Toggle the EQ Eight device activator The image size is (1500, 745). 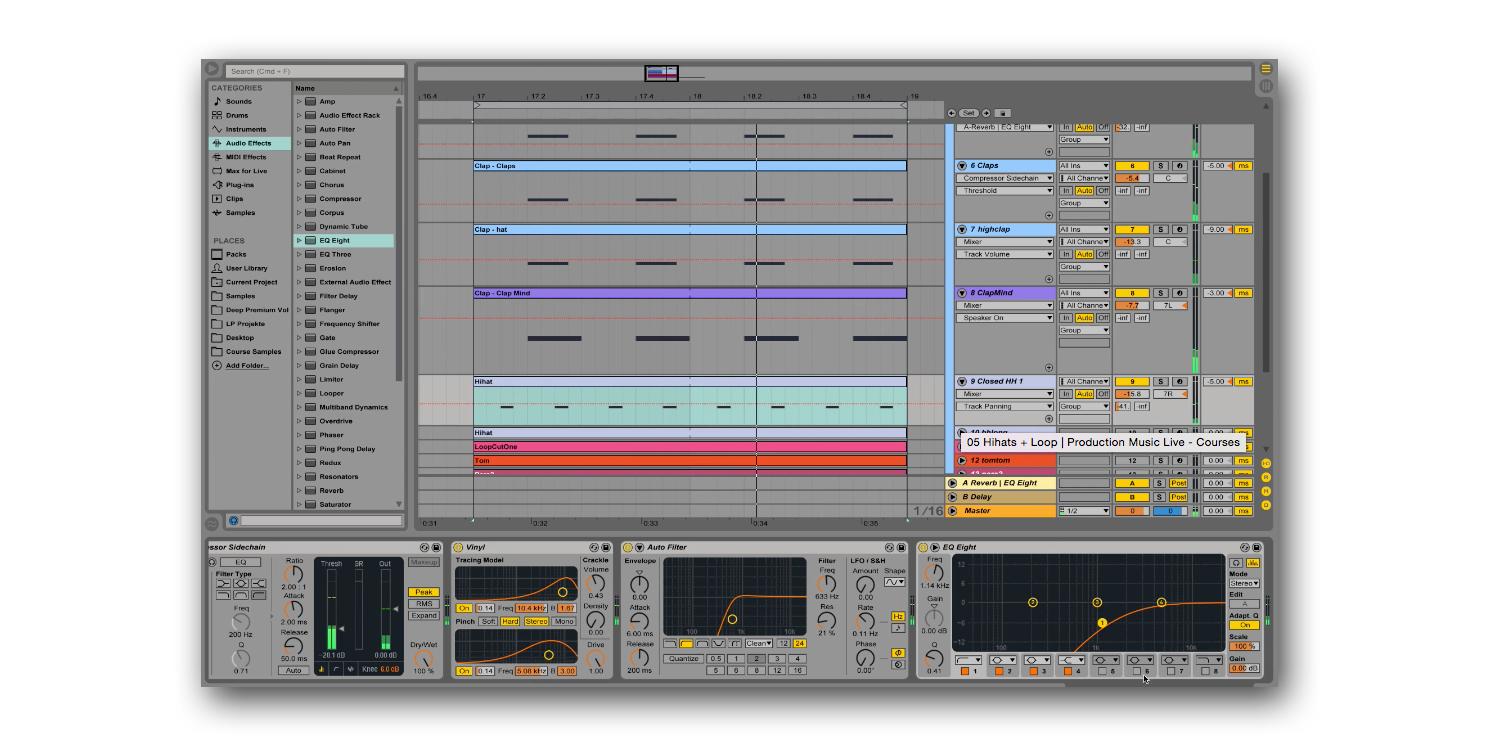tap(923, 547)
